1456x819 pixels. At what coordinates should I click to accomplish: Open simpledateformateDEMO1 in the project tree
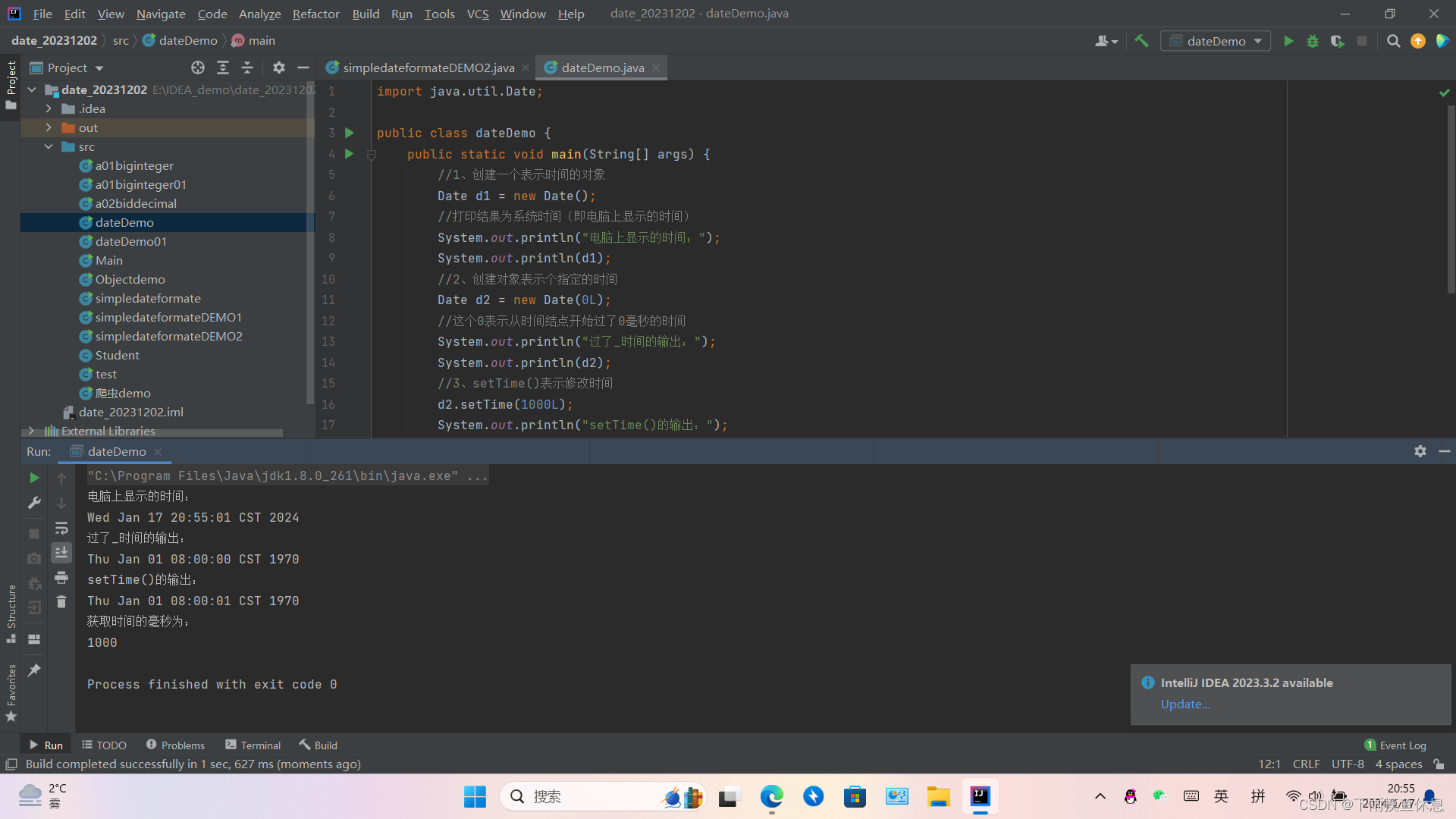(x=168, y=317)
